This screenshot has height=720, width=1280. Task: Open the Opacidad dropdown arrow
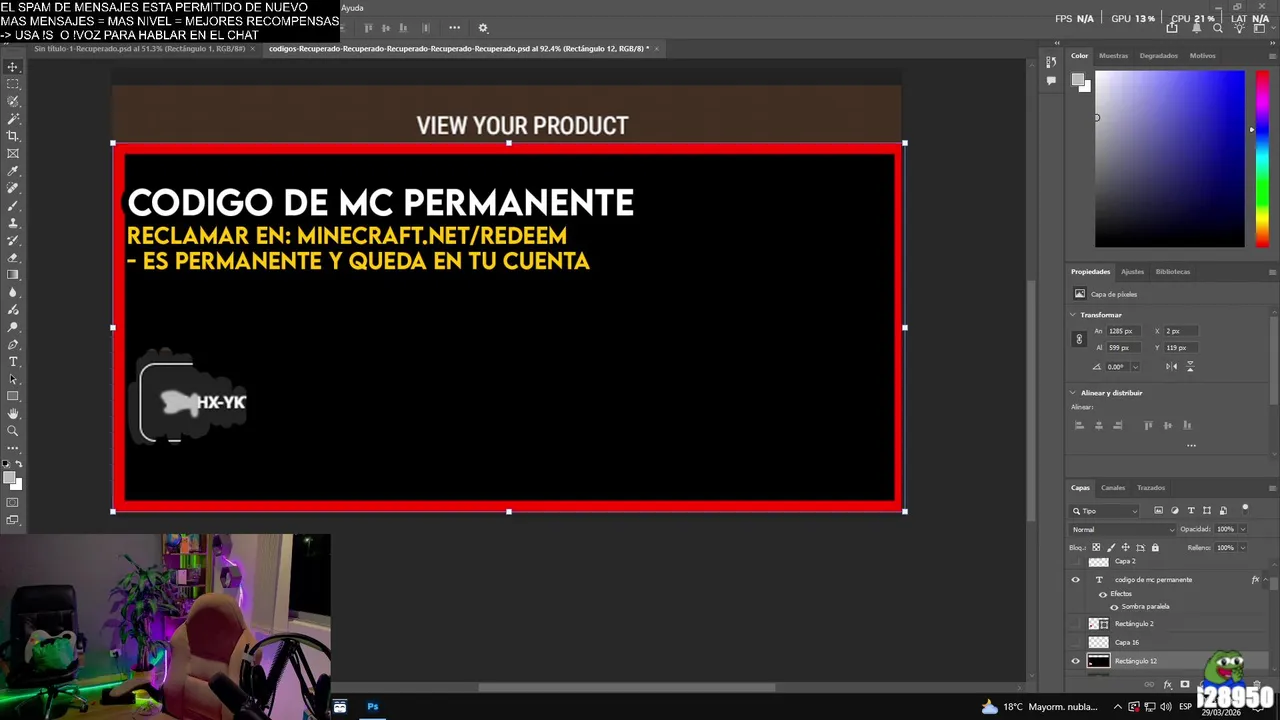[x=1242, y=529]
